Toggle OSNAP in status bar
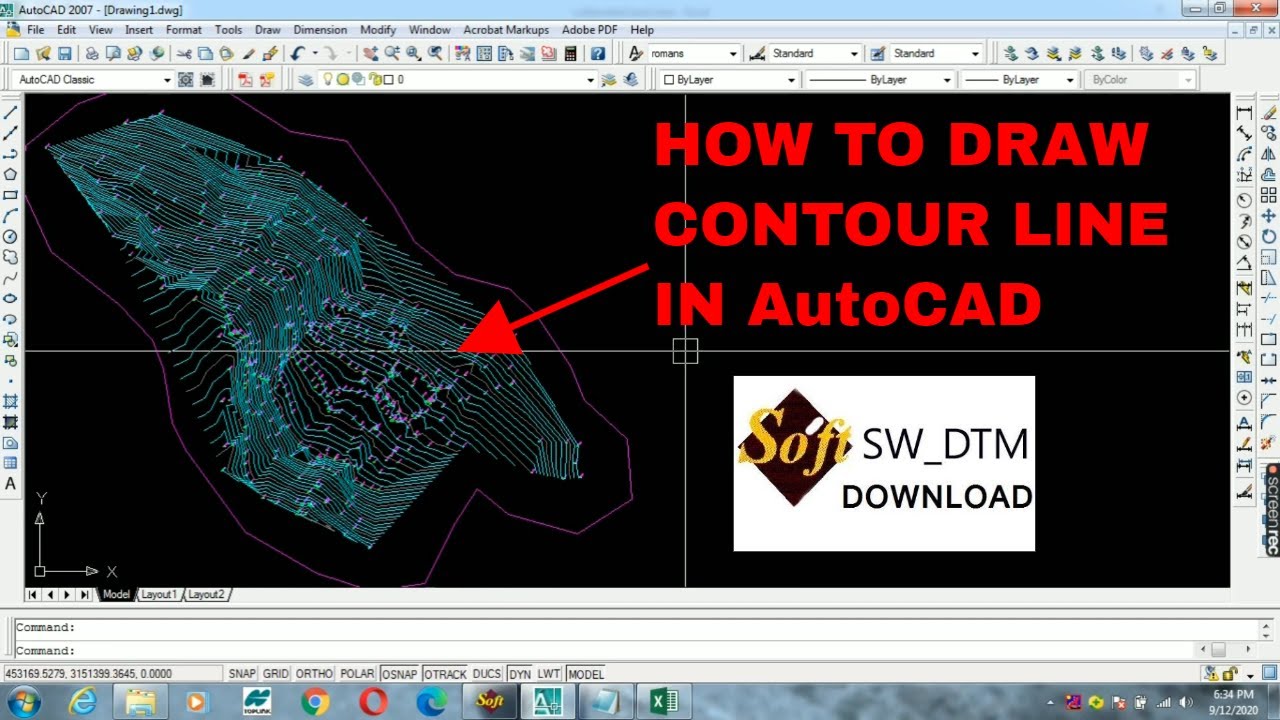 [399, 674]
